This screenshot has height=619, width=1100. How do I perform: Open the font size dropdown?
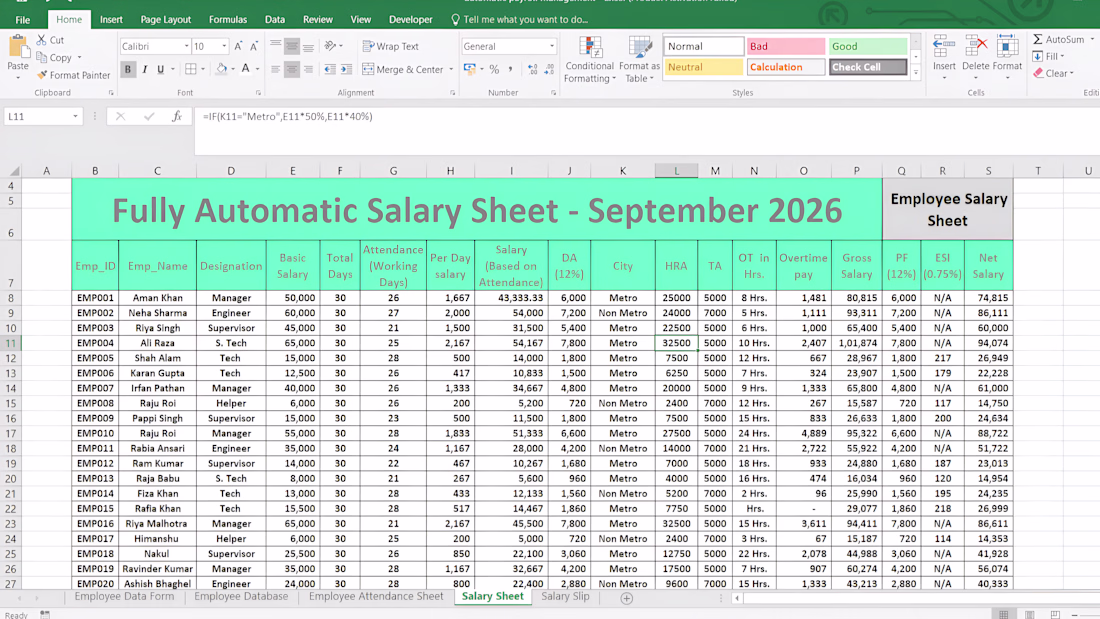[x=224, y=46]
